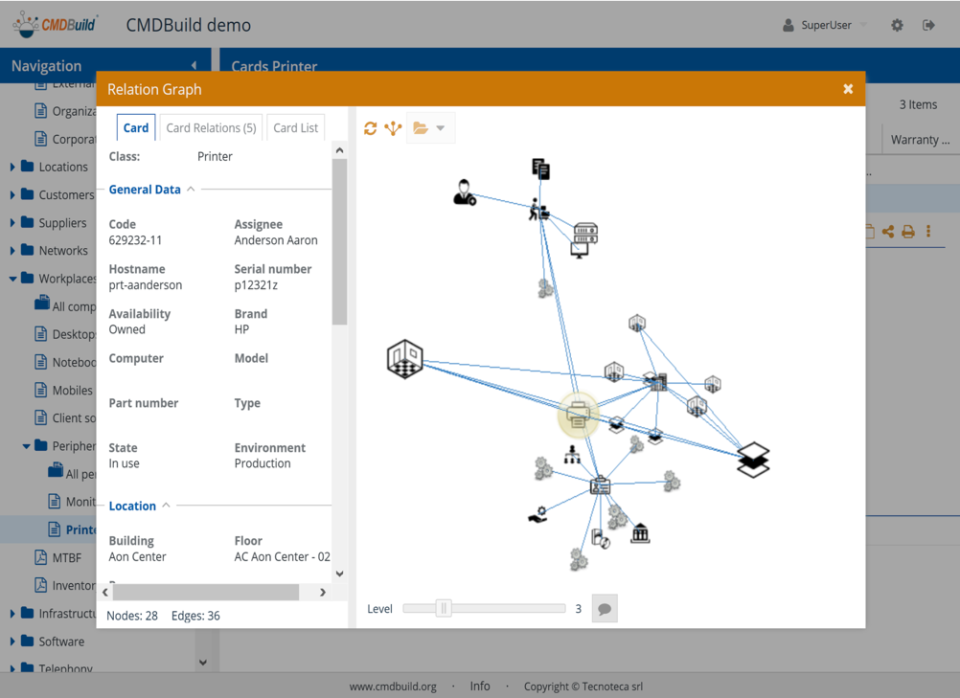Image resolution: width=960 pixels, height=698 pixels.
Task: Click the card panel horizontal scrollbar
Action: 206,592
